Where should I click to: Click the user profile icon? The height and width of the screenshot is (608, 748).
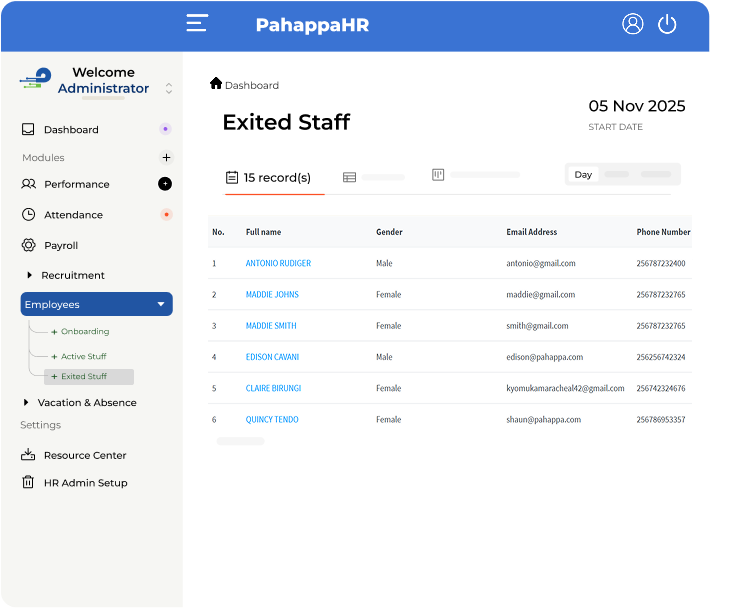click(632, 24)
